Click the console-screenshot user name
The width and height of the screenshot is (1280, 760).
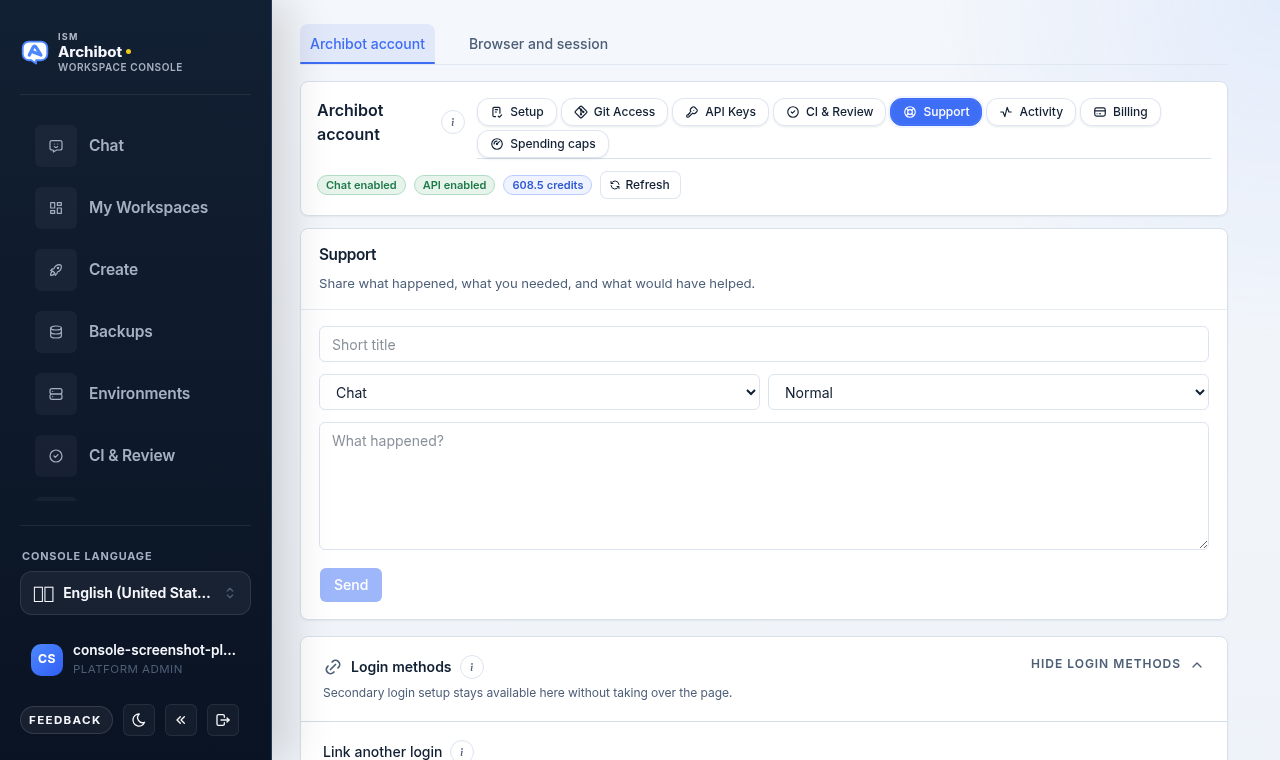coord(155,650)
